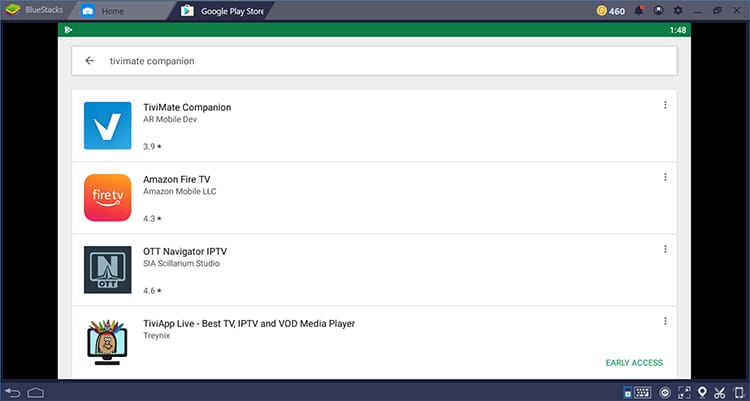Click the 4.3 star rating
750x401 pixels.
coord(152,219)
